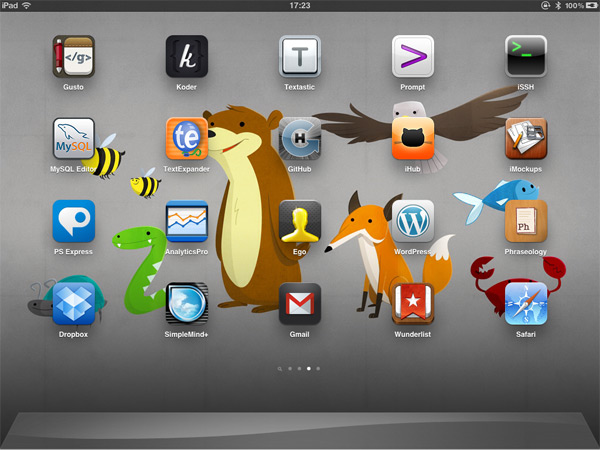Select the active fourth page dot

click(309, 368)
